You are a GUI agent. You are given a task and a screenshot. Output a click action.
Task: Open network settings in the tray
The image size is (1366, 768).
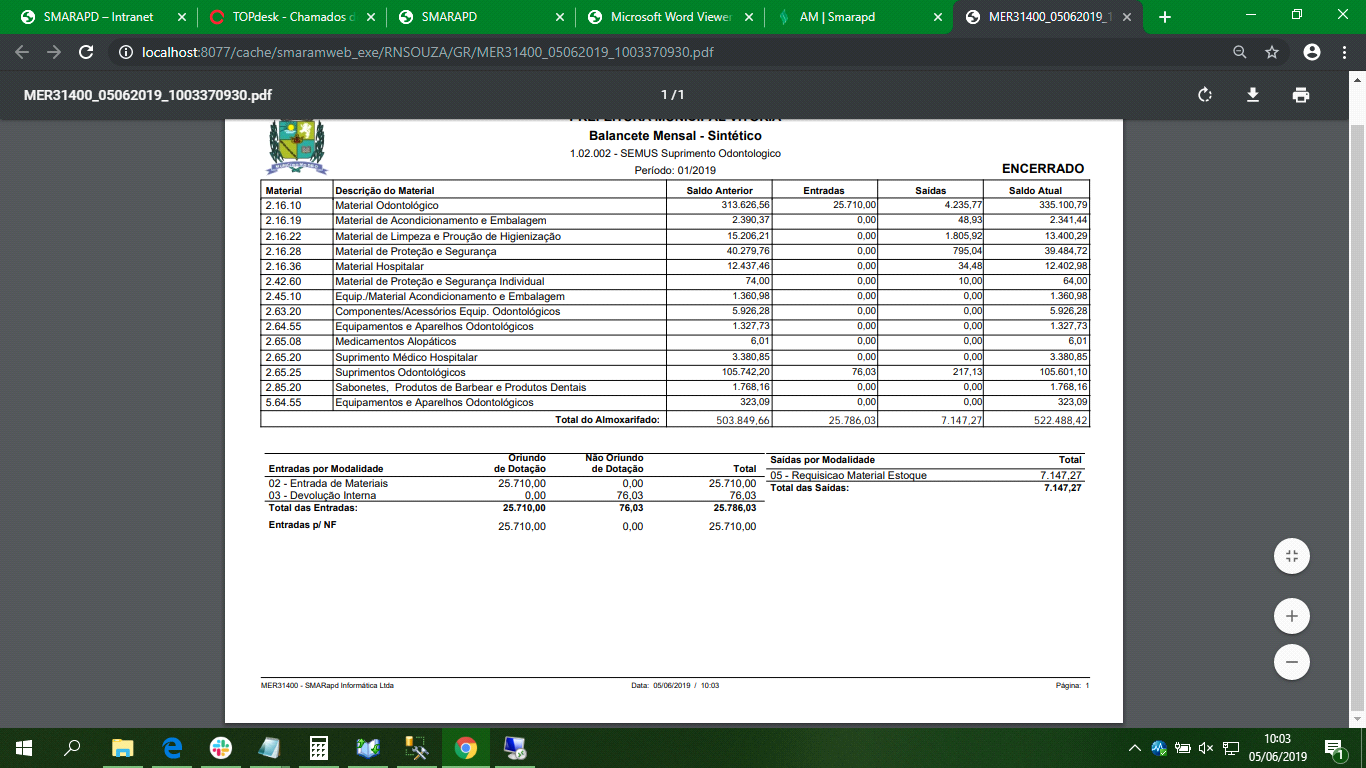coord(1230,747)
